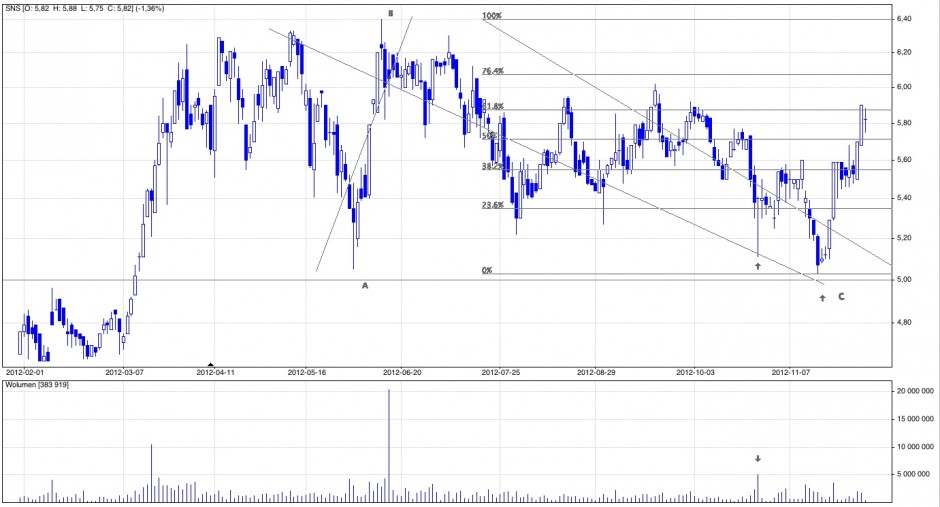The width and height of the screenshot is (940, 507).
Task: Click the 38.2% Fibonacci retracement label
Action: 493,167
